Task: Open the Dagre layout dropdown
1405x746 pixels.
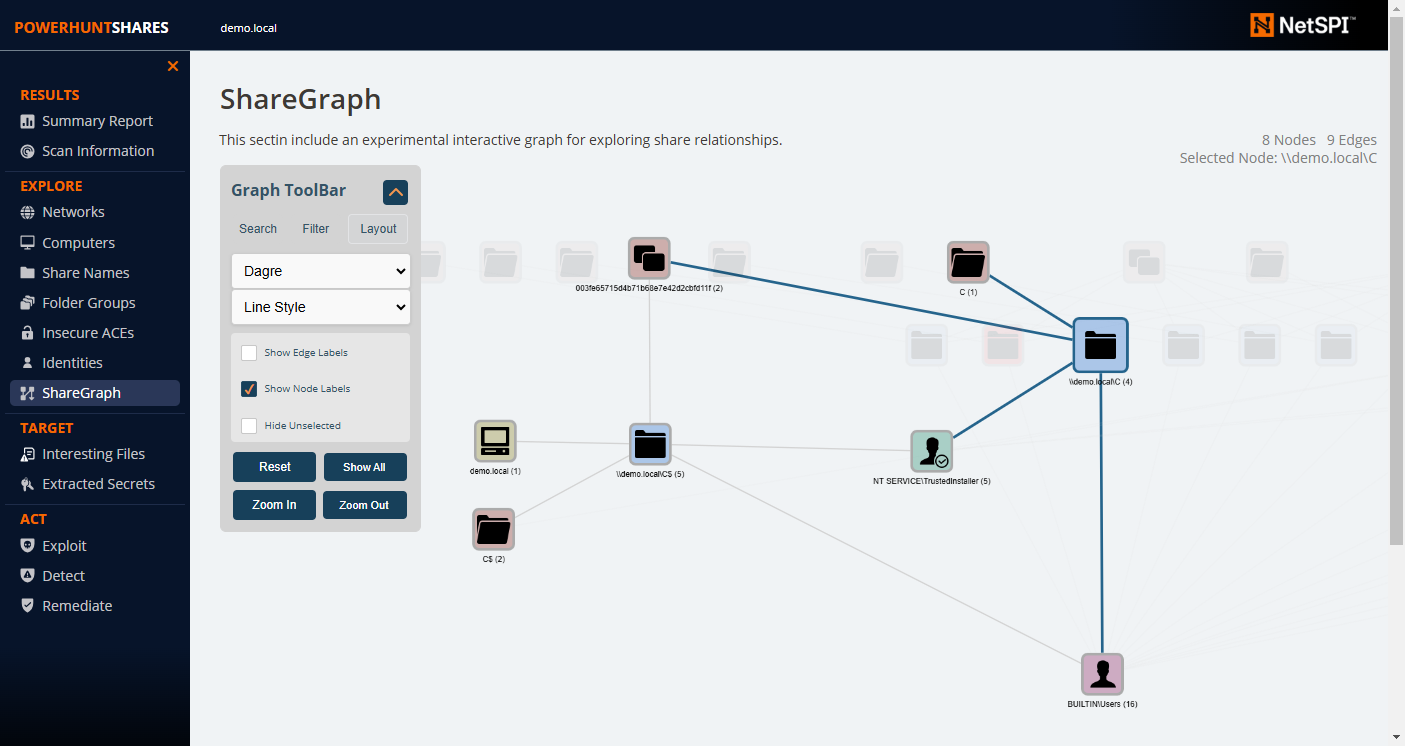Action: tap(320, 271)
